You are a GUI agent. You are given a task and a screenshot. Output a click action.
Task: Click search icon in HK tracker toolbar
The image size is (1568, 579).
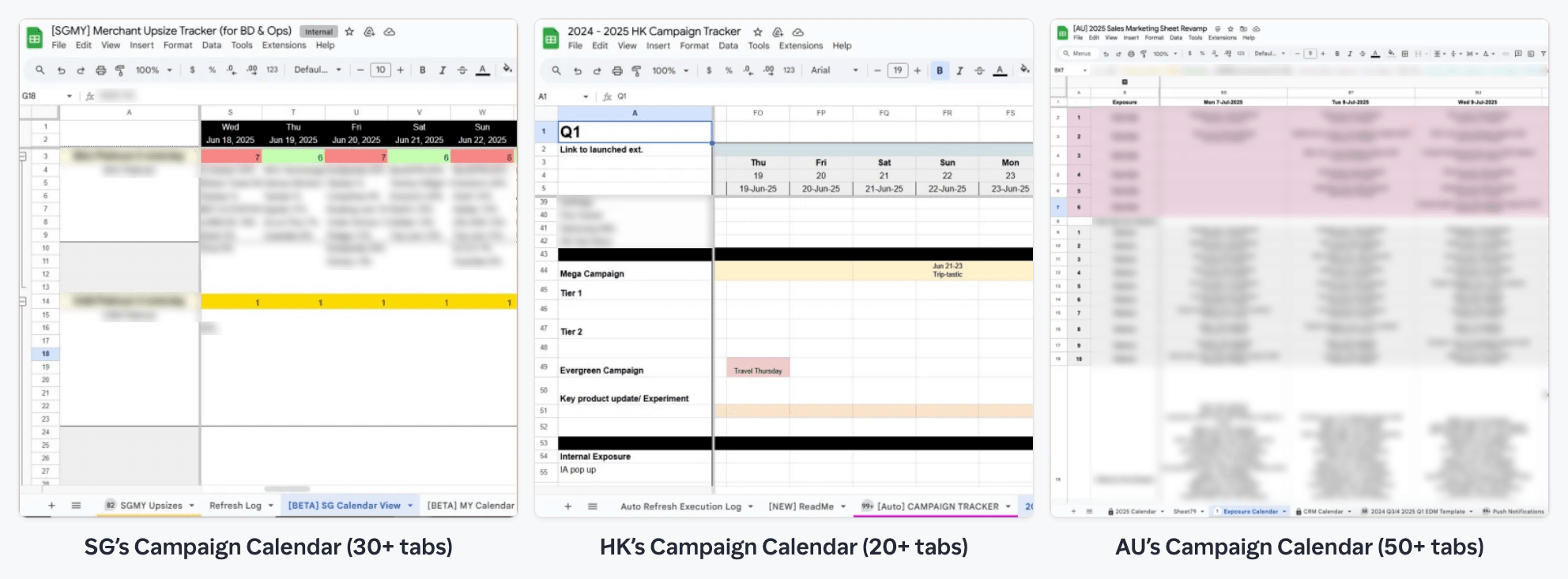(x=556, y=70)
